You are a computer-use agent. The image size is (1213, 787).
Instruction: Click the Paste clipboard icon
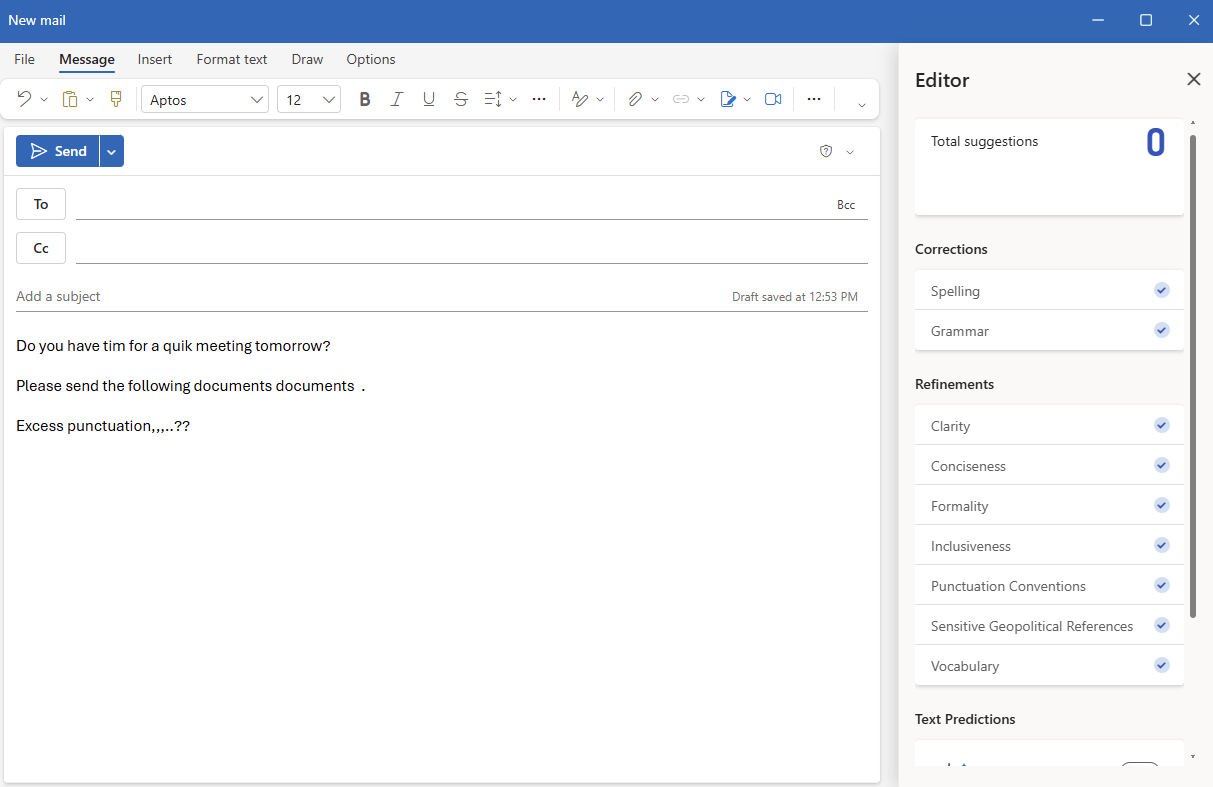pyautogui.click(x=70, y=99)
